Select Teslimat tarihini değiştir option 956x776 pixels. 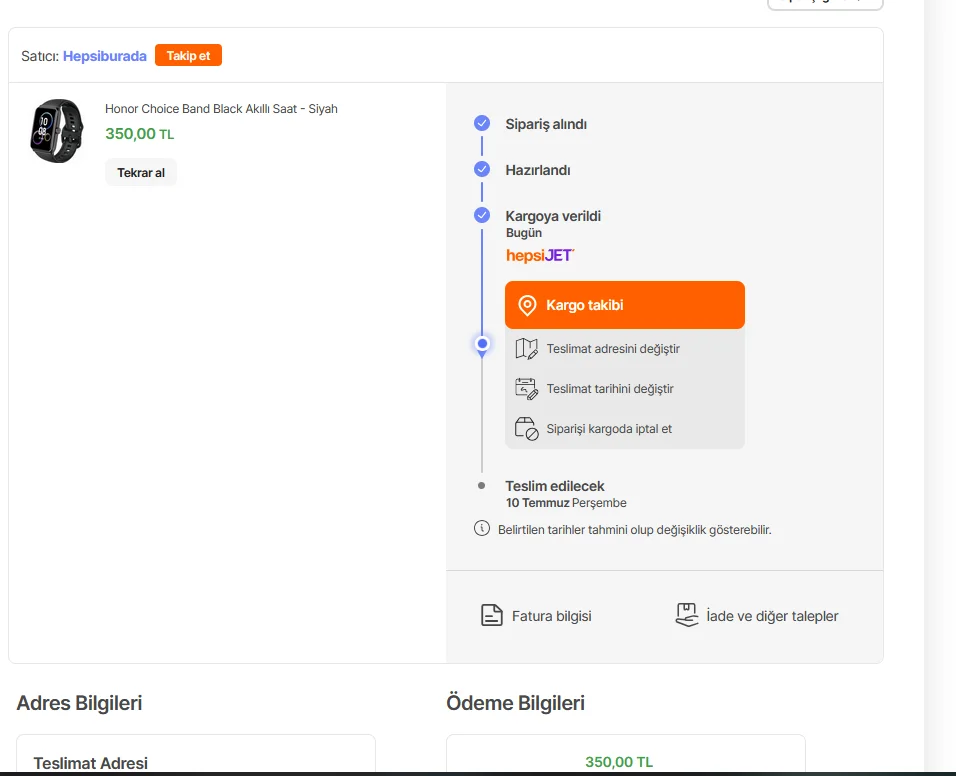tap(625, 389)
